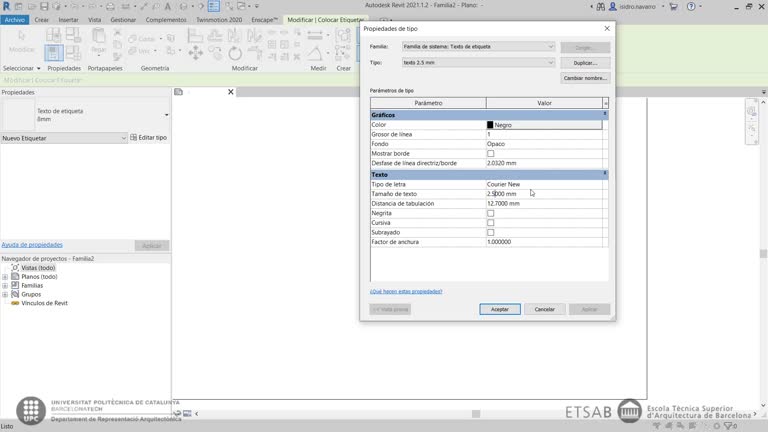Viewport: 768px width, 432px height.
Task: Click the Revit application logo icon
Action: click(7, 6)
